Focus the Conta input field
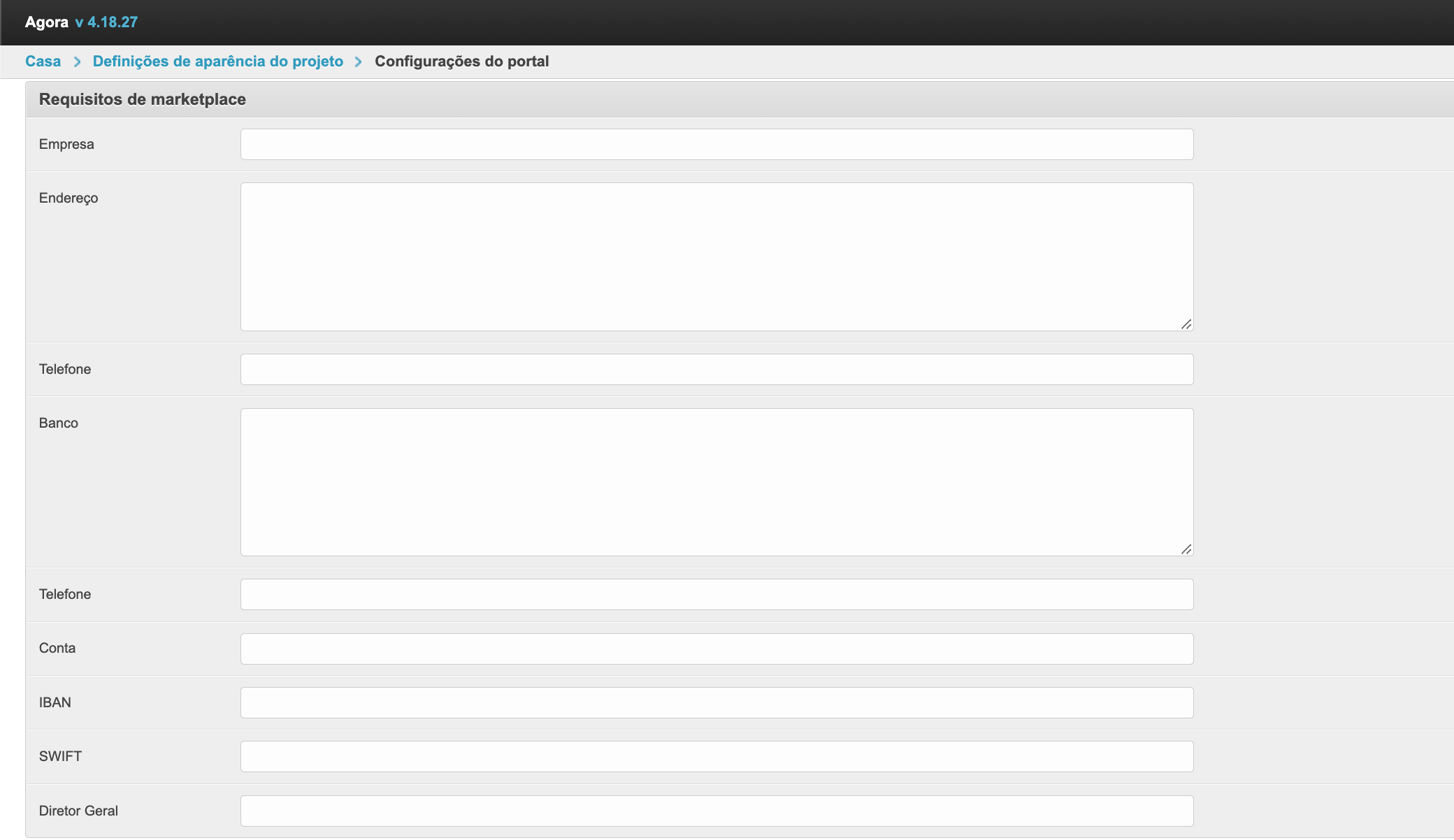 click(717, 649)
